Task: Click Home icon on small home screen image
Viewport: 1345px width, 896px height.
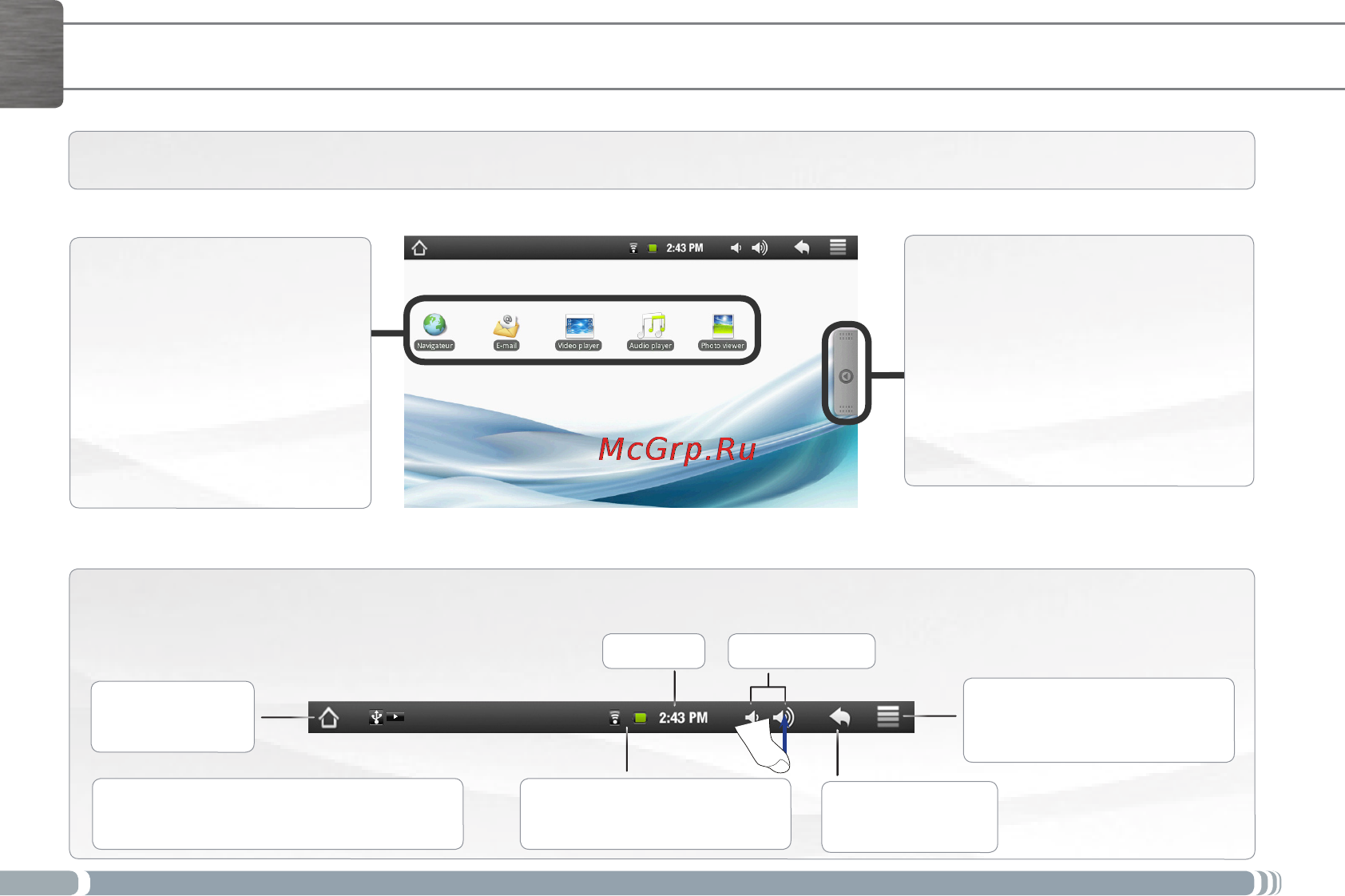Action: coord(419,248)
